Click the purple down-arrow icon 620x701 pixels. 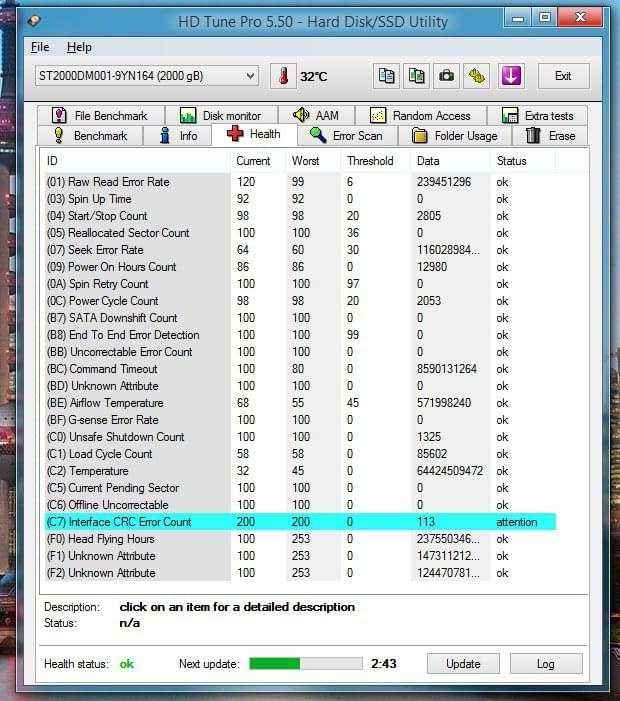pos(511,76)
